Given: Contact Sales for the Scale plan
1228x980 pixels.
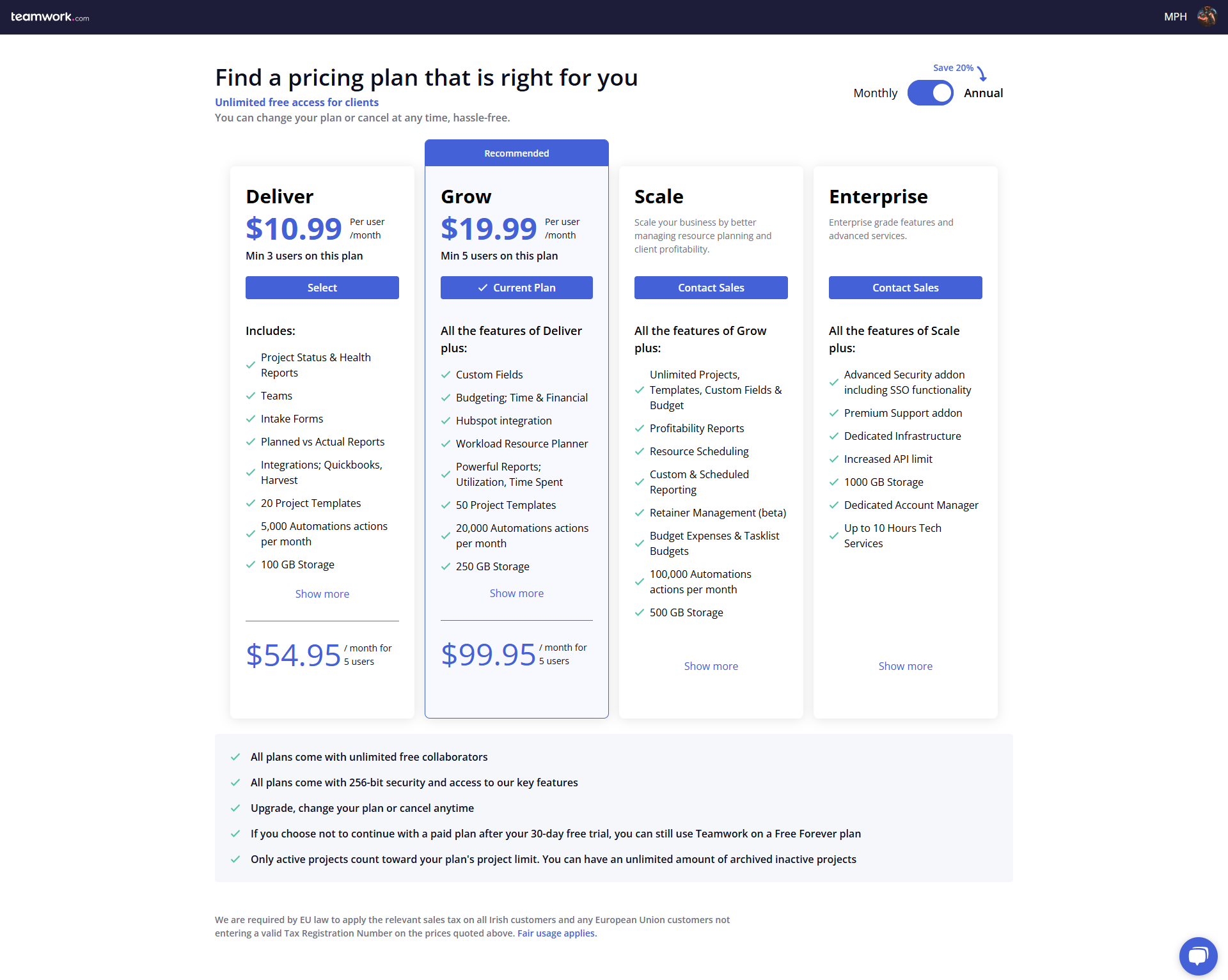Looking at the screenshot, I should tap(711, 288).
